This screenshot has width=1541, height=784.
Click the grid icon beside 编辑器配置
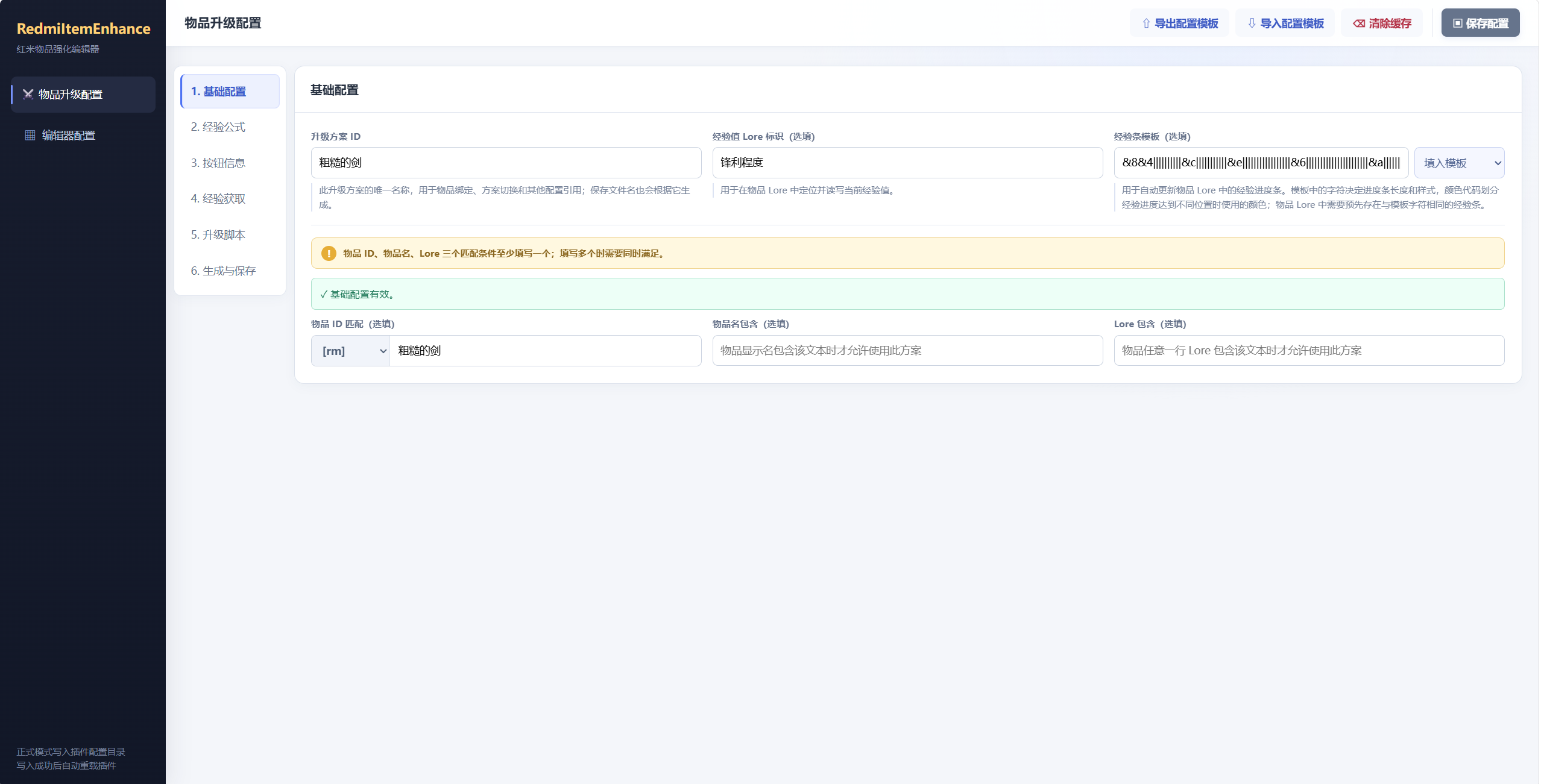pyautogui.click(x=30, y=135)
